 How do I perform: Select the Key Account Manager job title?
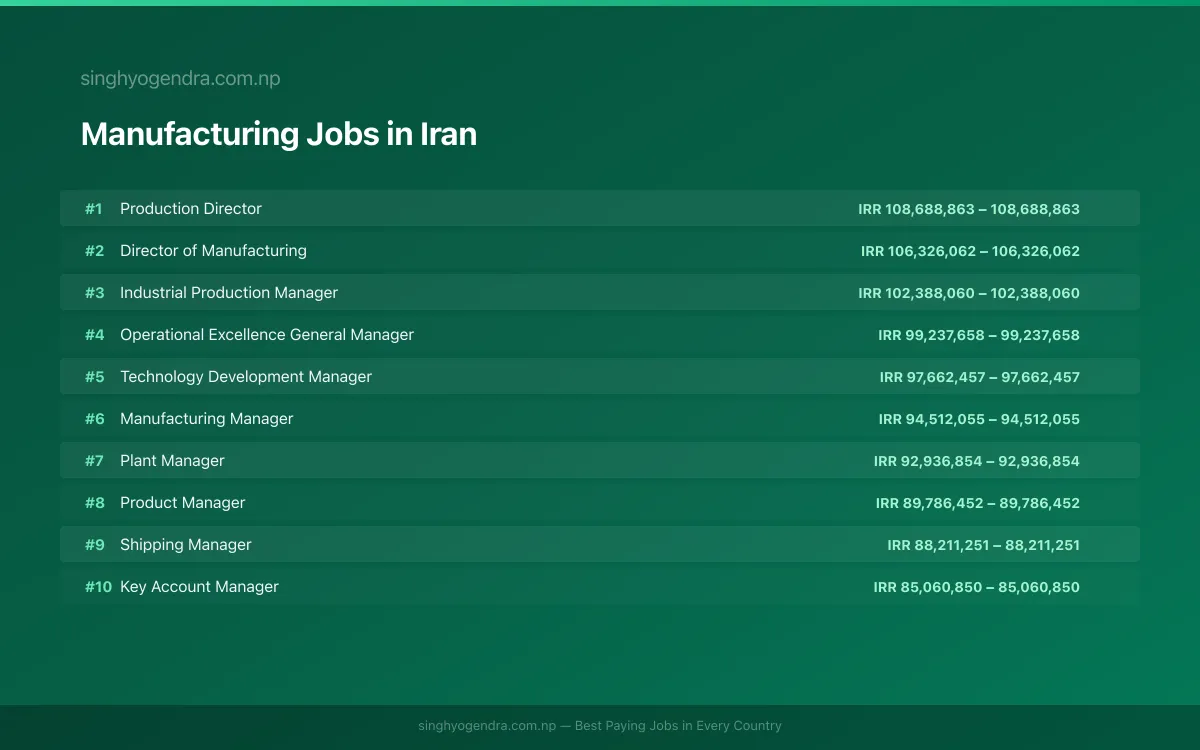click(199, 587)
